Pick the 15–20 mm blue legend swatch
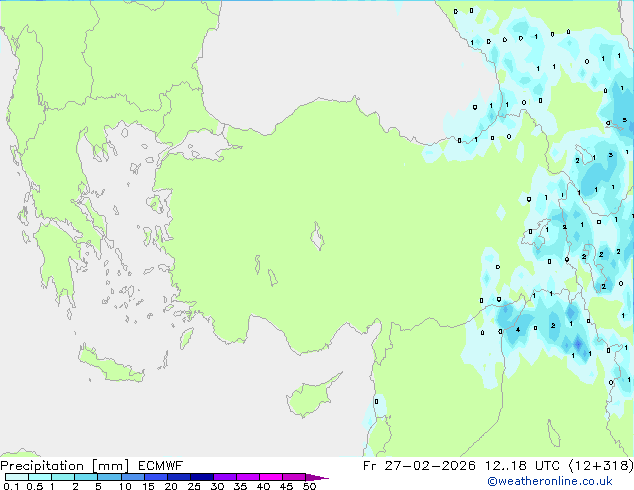Screen dimensions: 634x490 pyautogui.click(x=156, y=477)
